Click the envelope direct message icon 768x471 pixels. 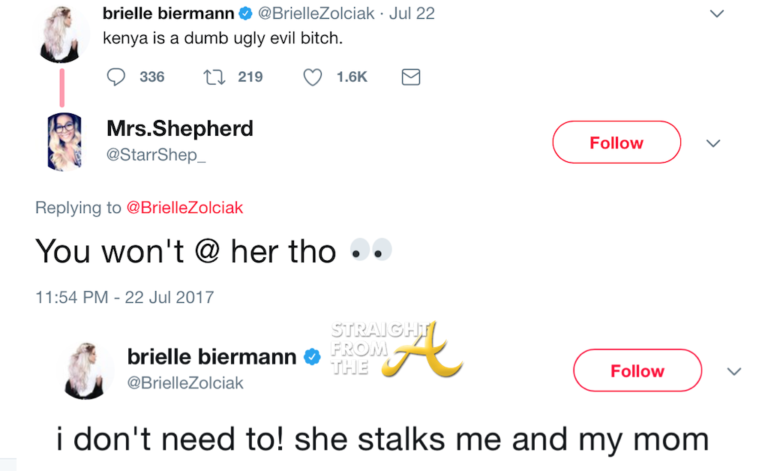tap(410, 77)
